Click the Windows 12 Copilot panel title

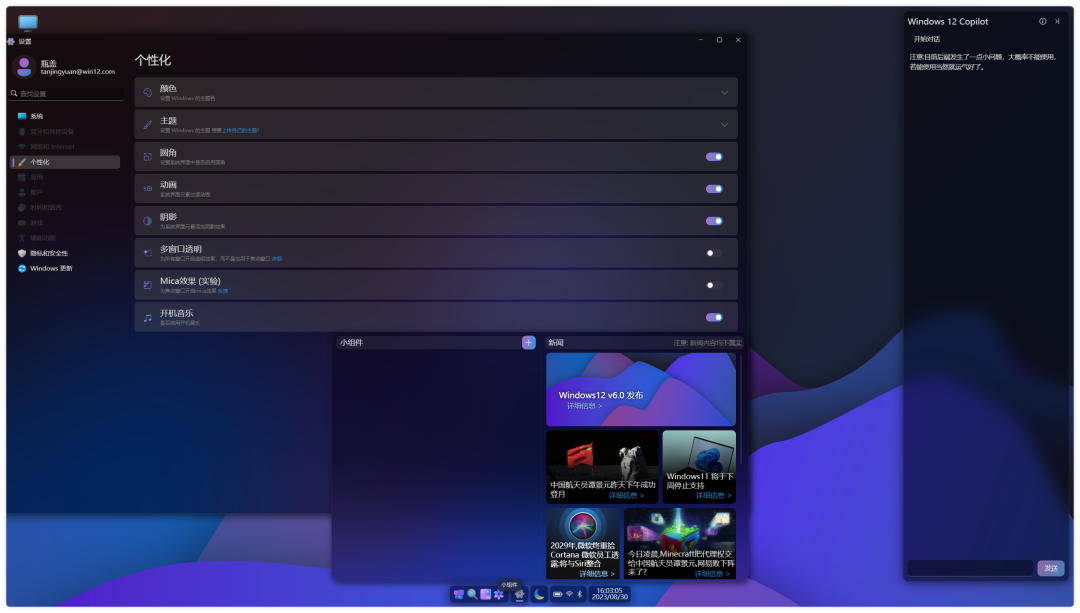tap(948, 21)
